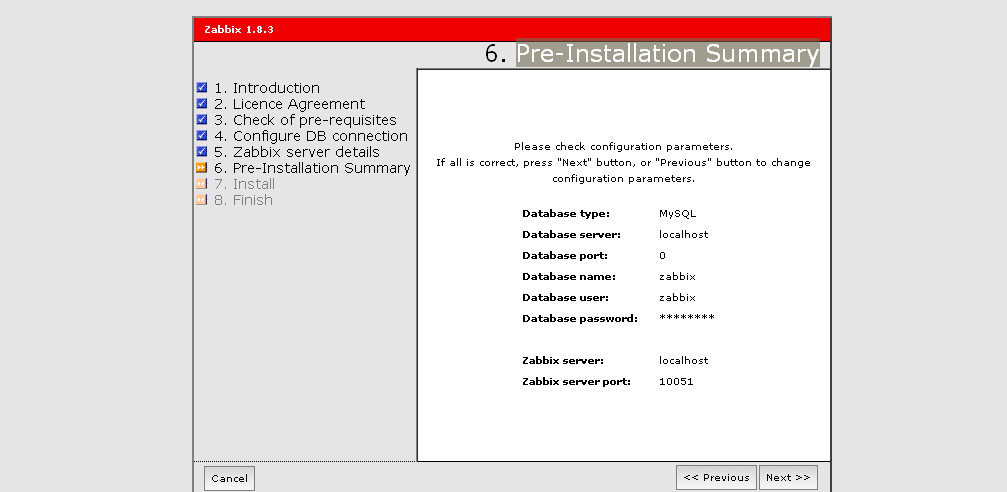Click the 'Zabbix server port:' label

(x=576, y=382)
